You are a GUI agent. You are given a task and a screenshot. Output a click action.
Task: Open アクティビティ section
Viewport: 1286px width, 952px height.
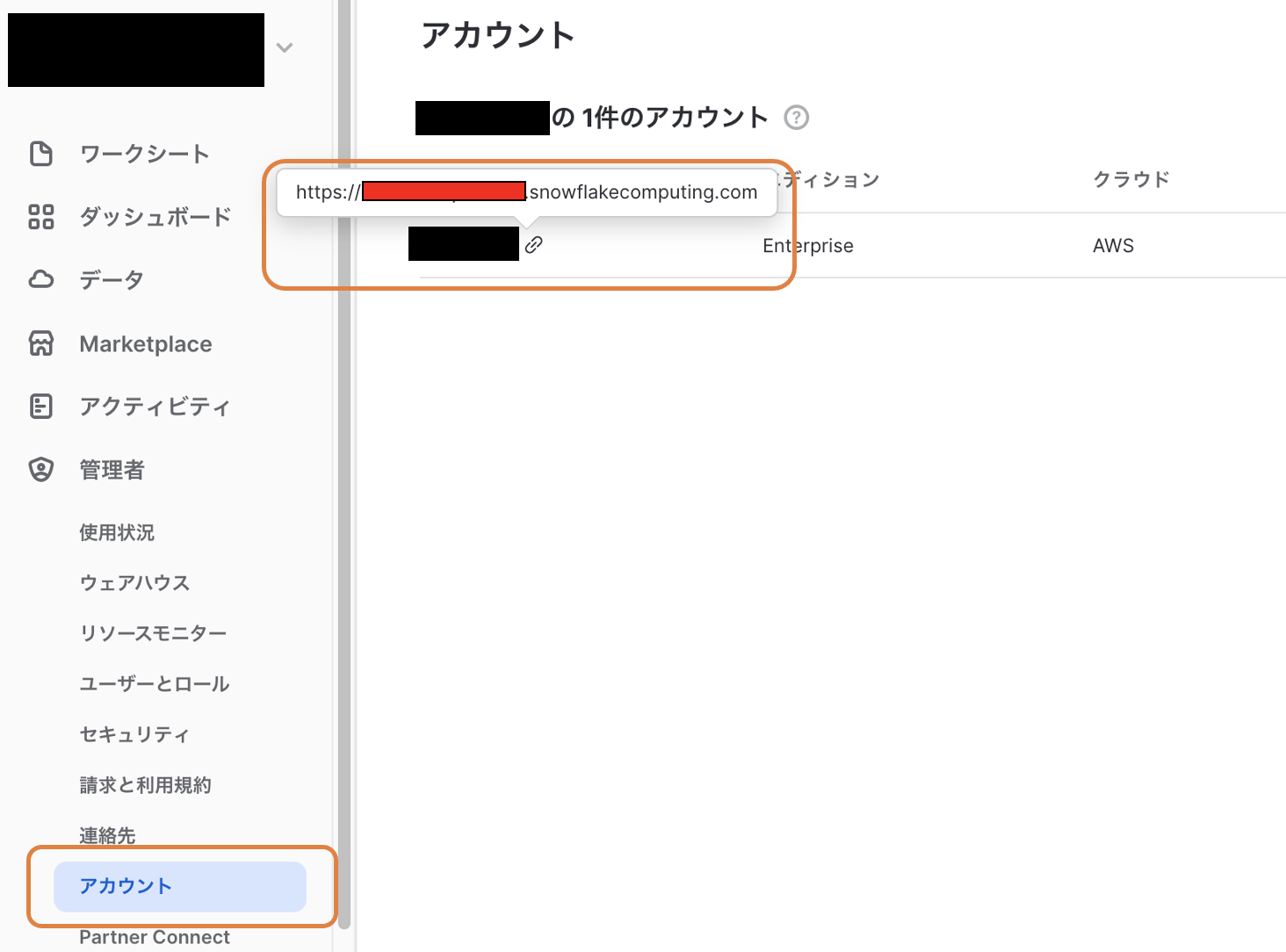(x=155, y=407)
